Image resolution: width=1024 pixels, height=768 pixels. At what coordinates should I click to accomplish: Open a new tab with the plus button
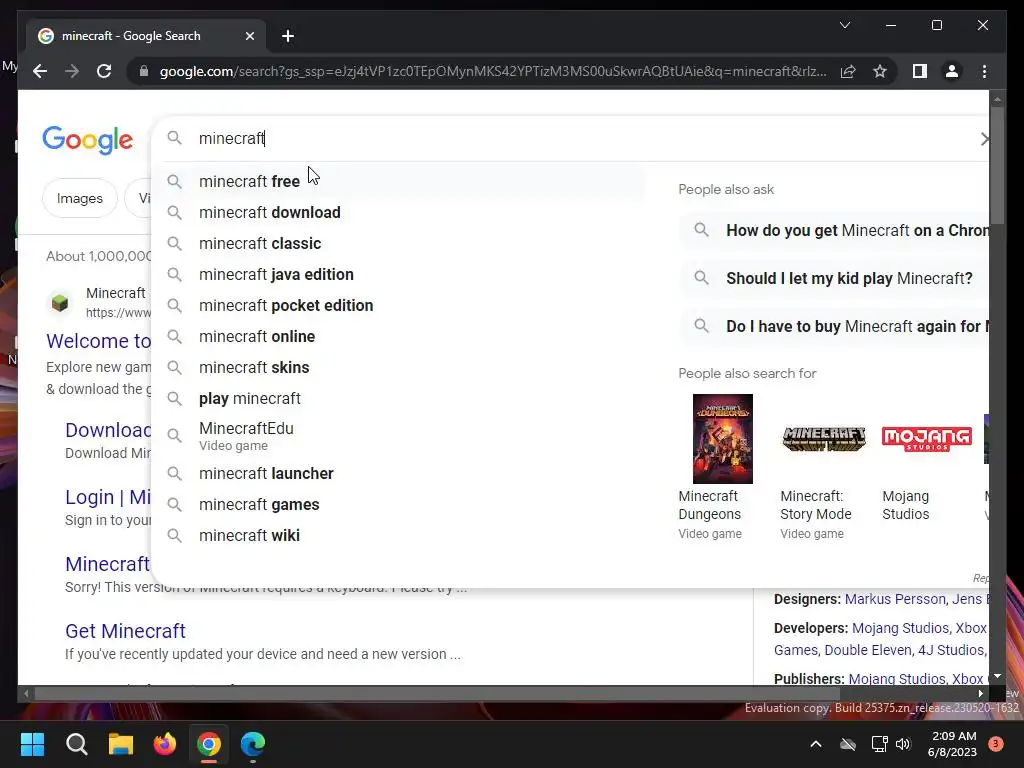[288, 36]
